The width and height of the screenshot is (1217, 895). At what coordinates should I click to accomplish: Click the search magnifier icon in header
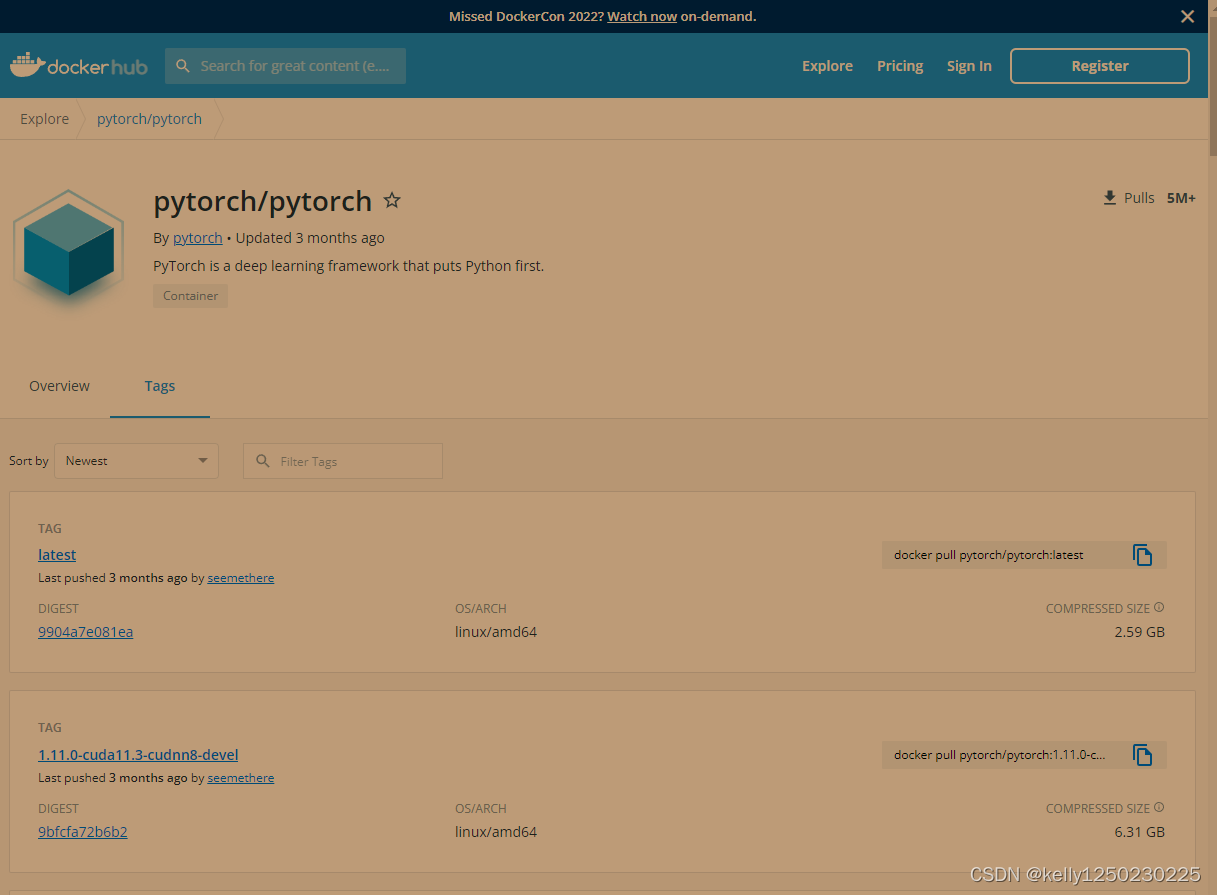[x=183, y=66]
